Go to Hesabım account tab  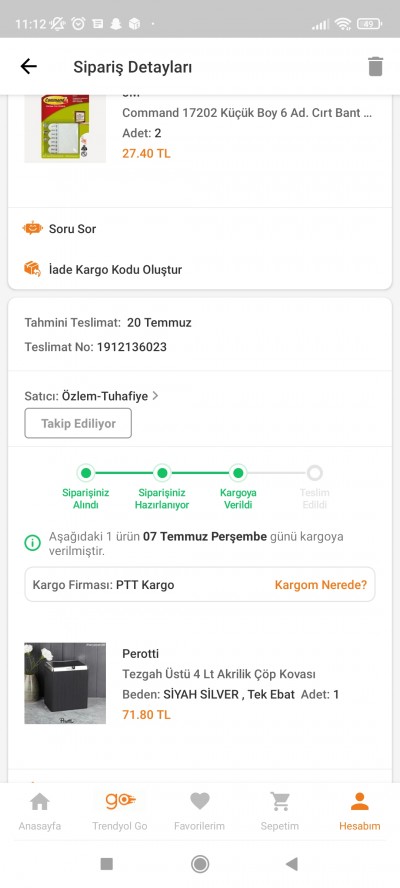coord(360,811)
